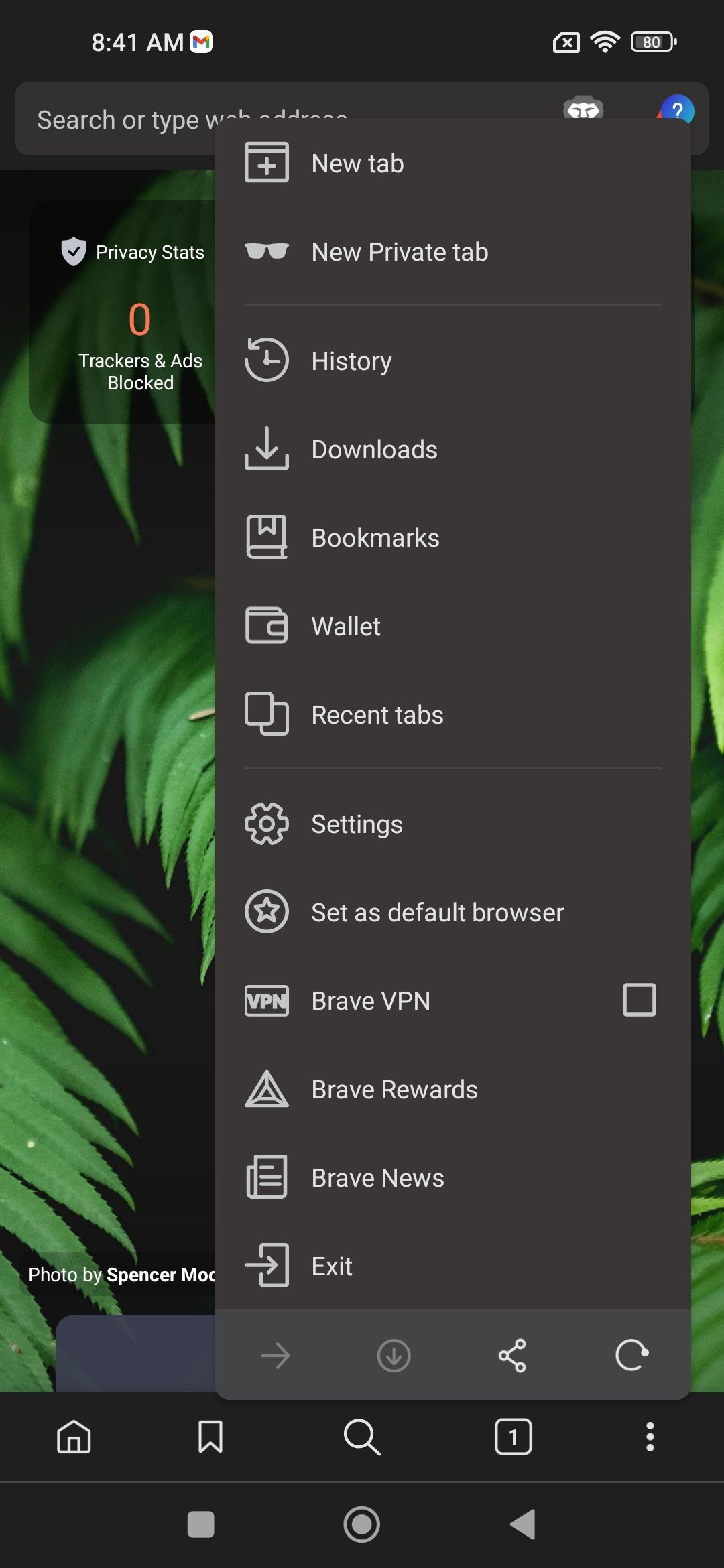Tap the History clock icon

[x=266, y=360]
